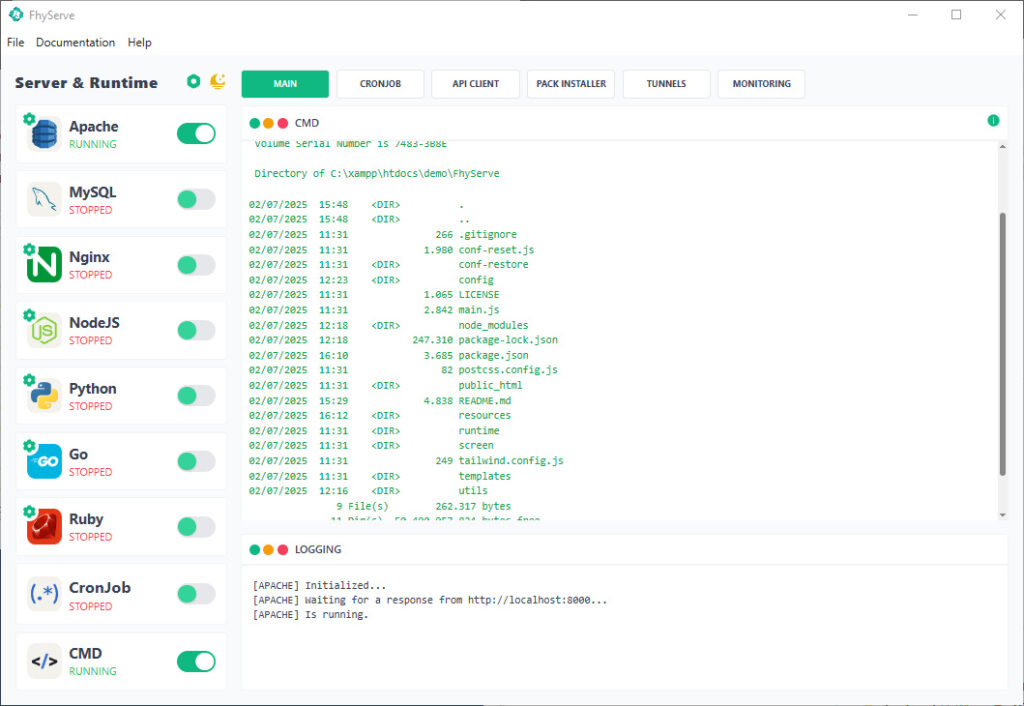The image size is (1024, 706).
Task: Click the green dot in CMD panel header
Action: point(255,123)
